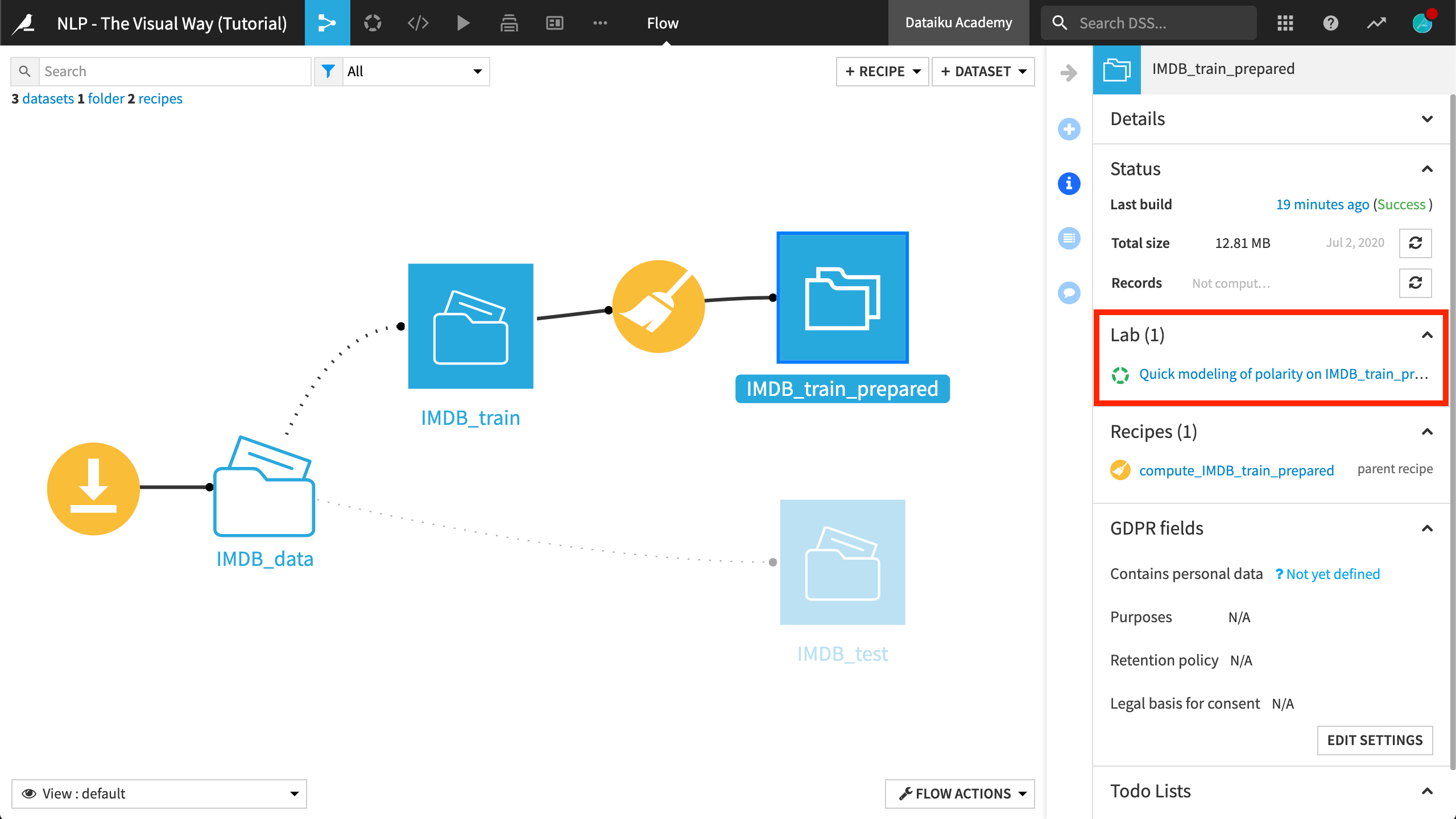
Task: Click the parent recipe label
Action: pos(1395,469)
